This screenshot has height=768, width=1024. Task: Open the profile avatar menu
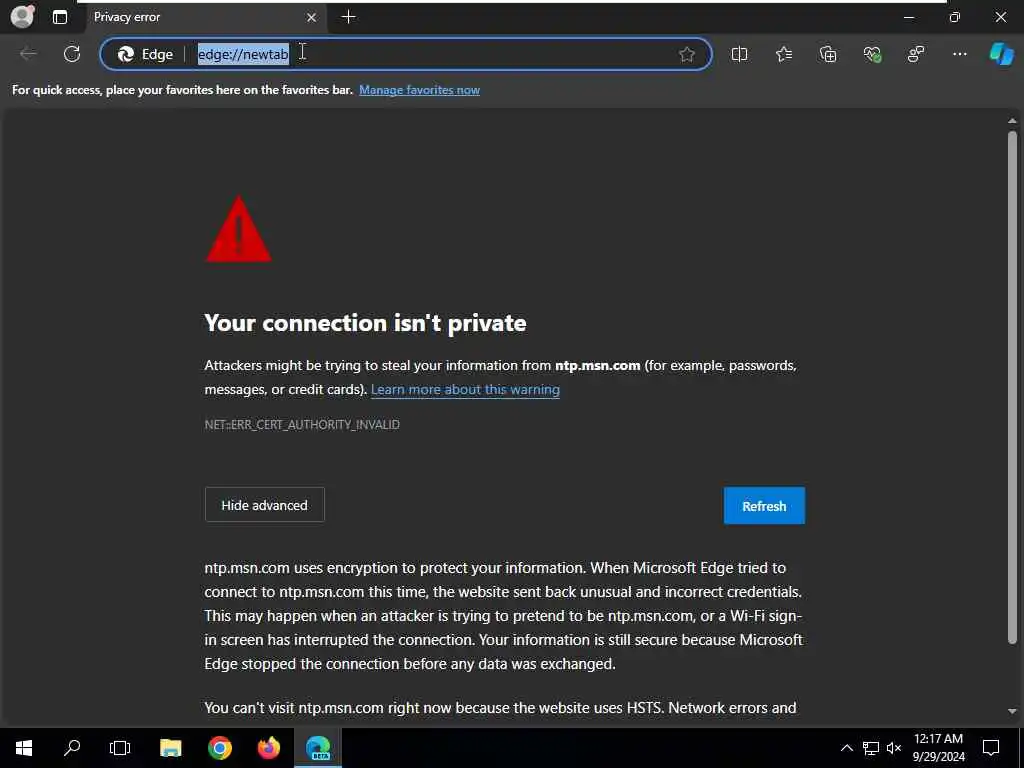22,16
